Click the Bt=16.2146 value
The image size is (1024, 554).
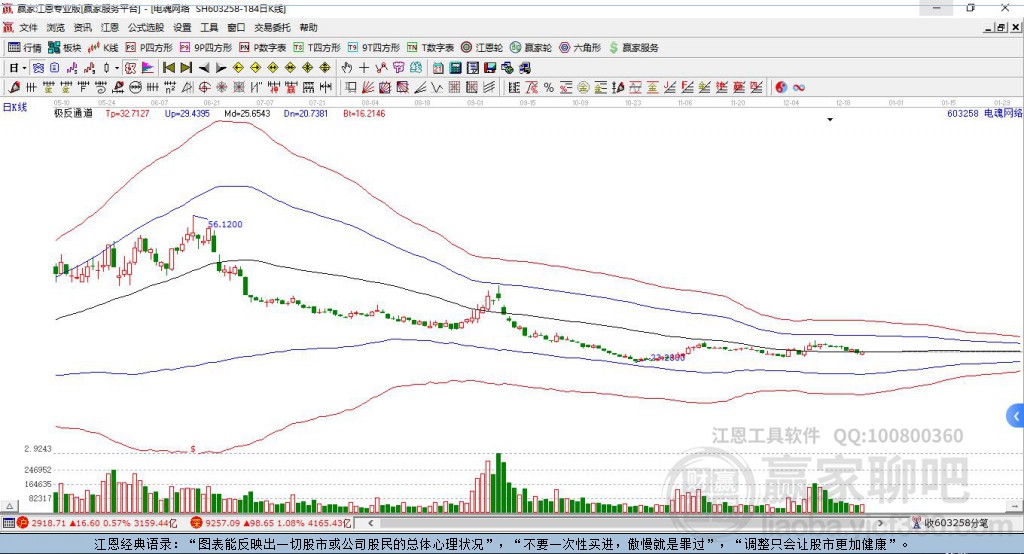[x=364, y=113]
